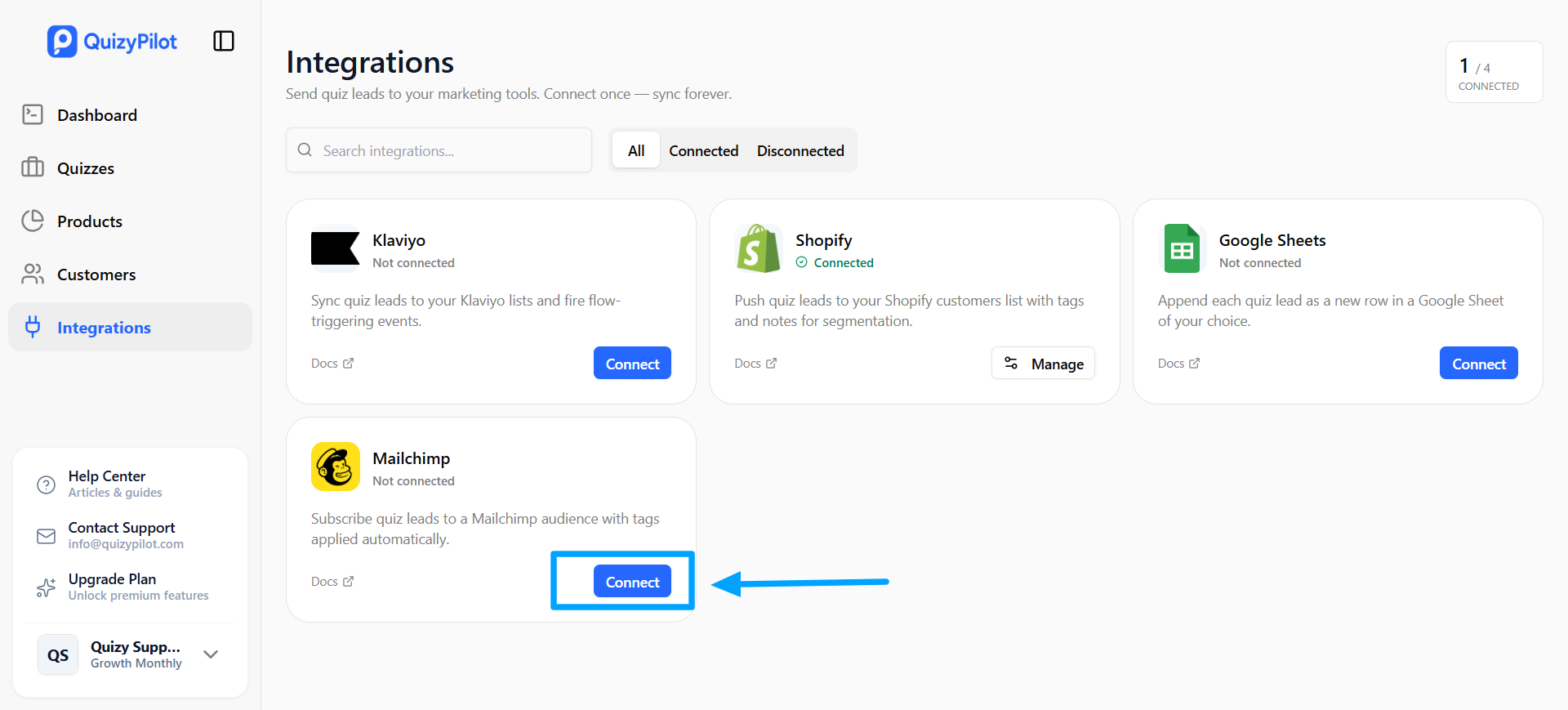This screenshot has width=1568, height=710.
Task: Click the Integrations plug icon
Action: 33,327
